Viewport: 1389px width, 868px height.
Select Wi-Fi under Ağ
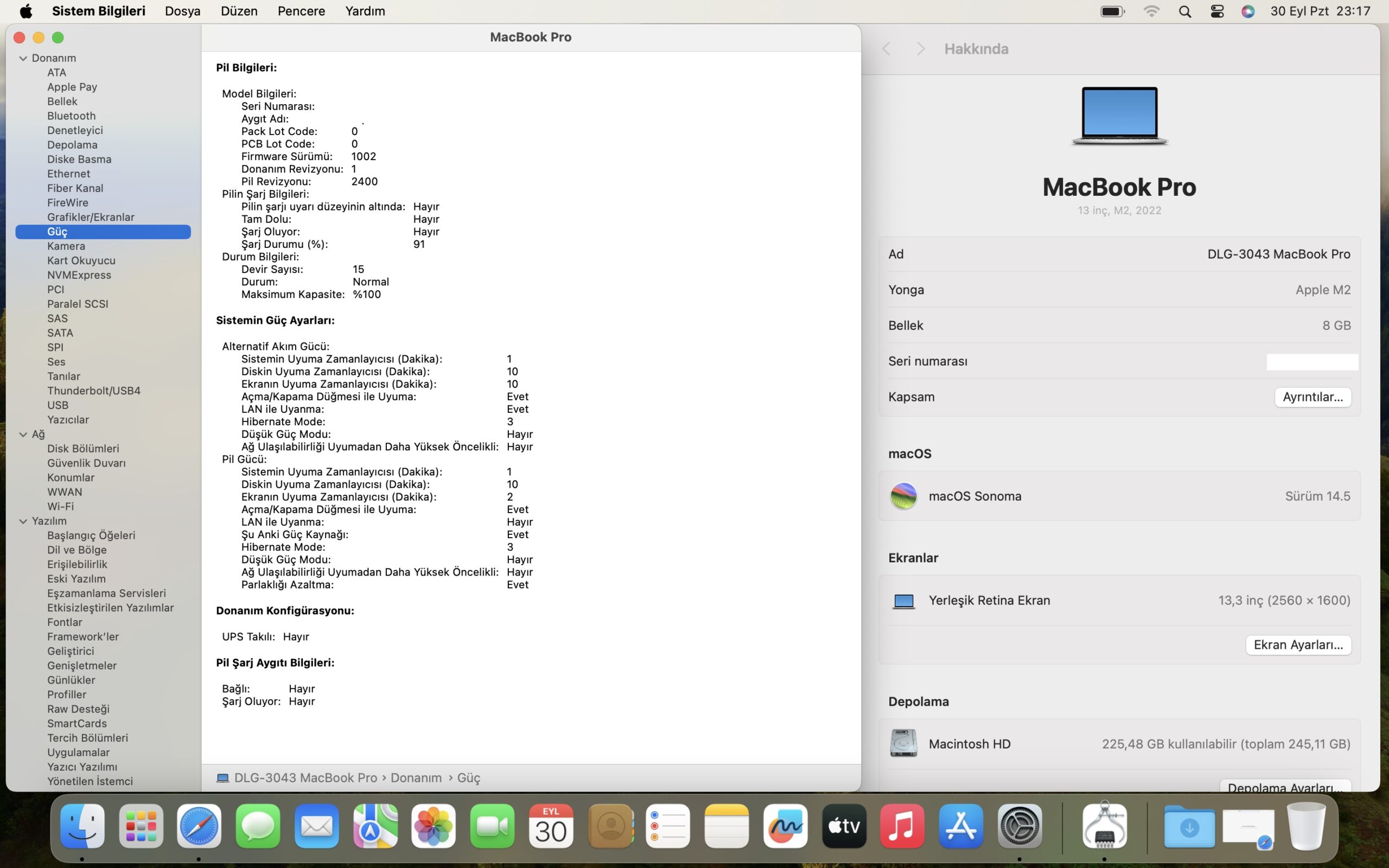click(60, 506)
